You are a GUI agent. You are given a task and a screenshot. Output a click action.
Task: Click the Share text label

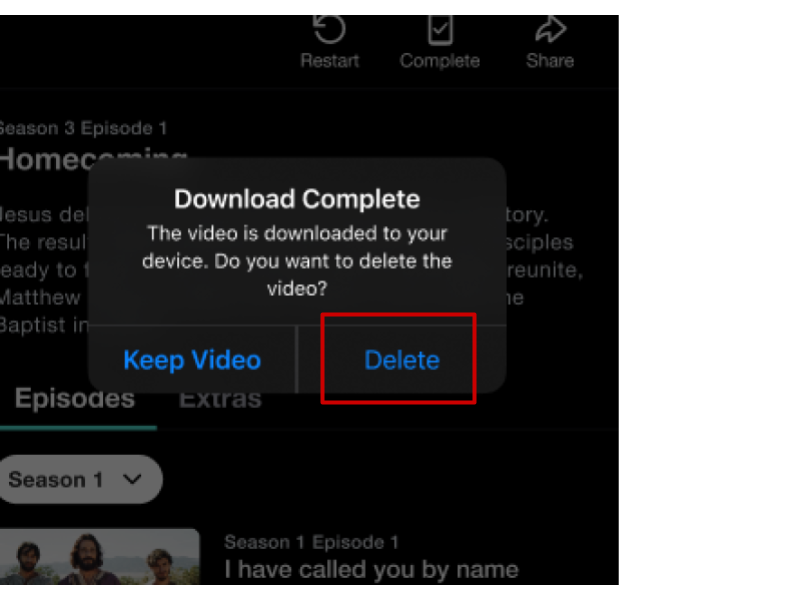tap(550, 61)
